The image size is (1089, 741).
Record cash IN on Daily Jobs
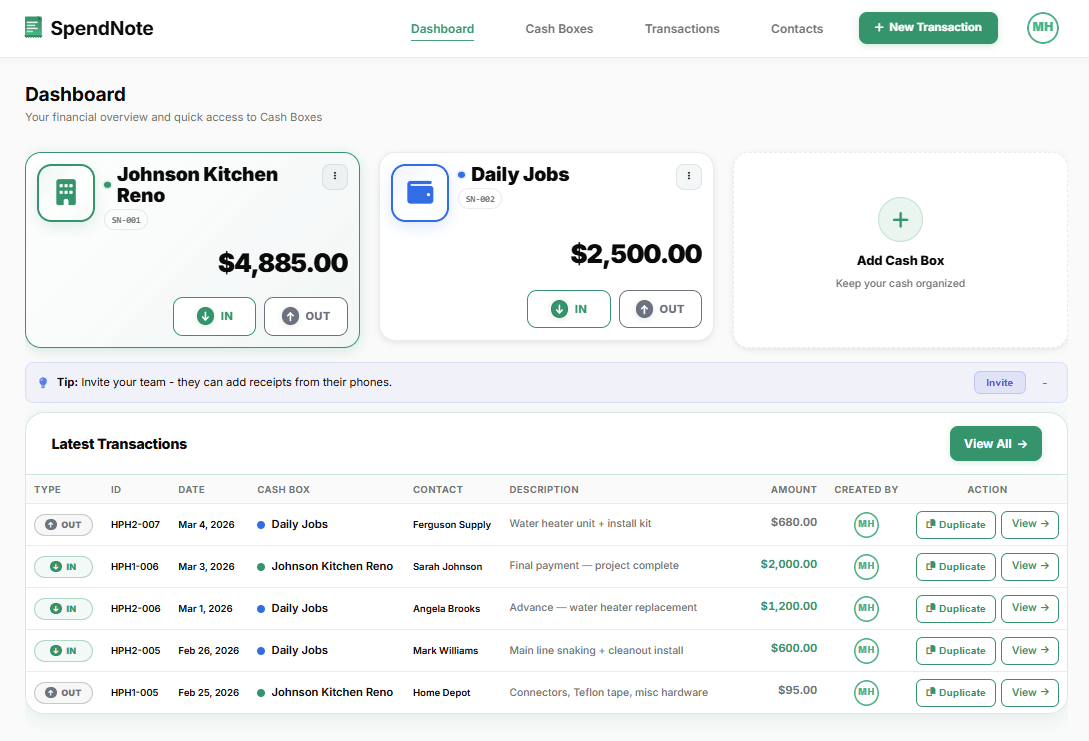click(x=568, y=309)
